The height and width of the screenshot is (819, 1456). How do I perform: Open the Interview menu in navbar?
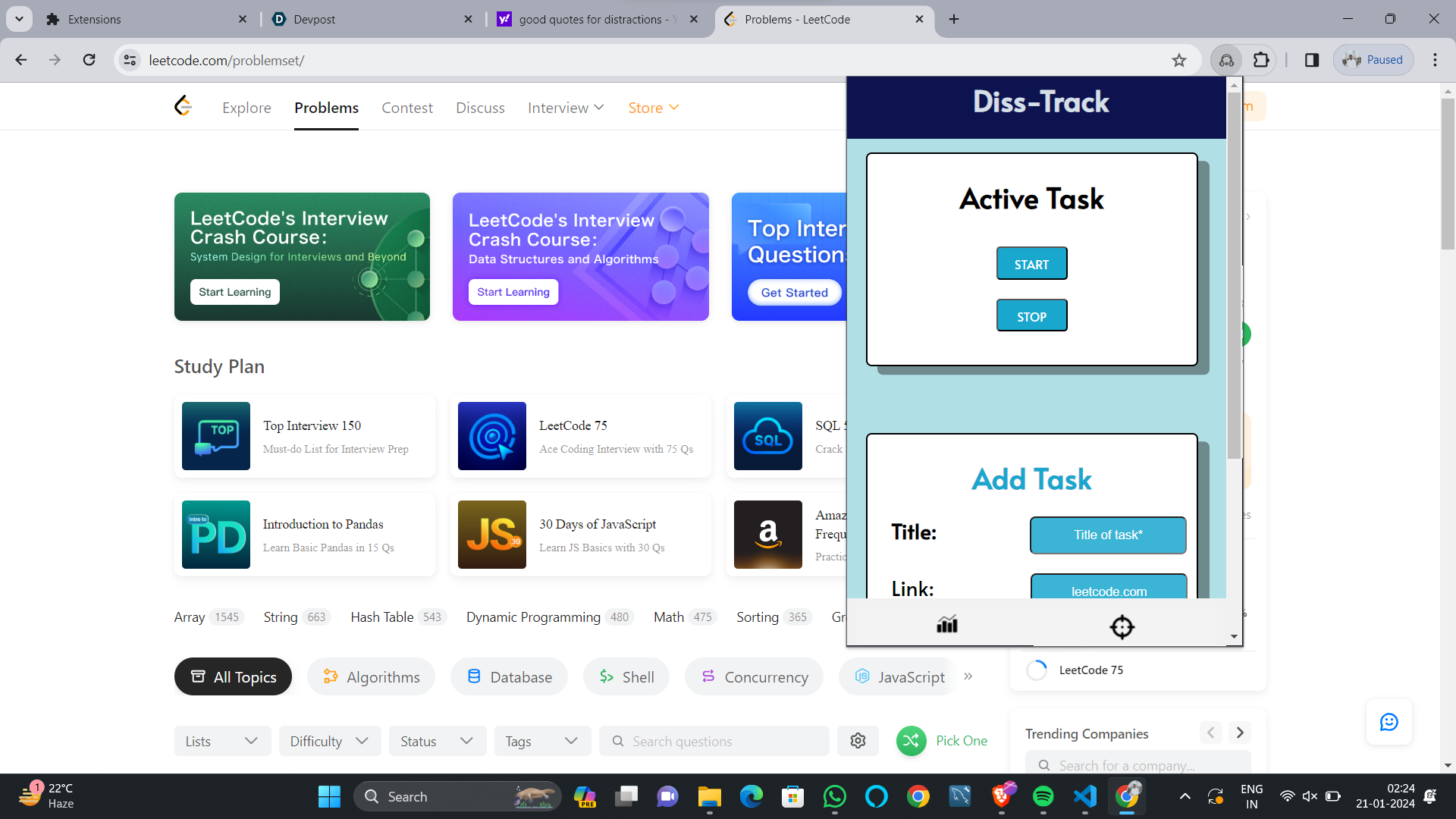pyautogui.click(x=566, y=108)
